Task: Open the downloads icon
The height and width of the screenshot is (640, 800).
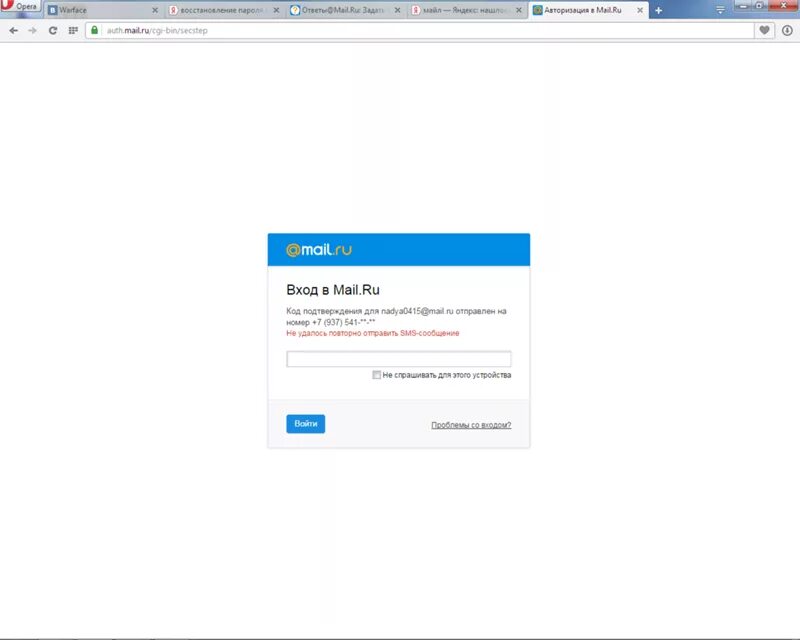Action: pyautogui.click(x=787, y=31)
